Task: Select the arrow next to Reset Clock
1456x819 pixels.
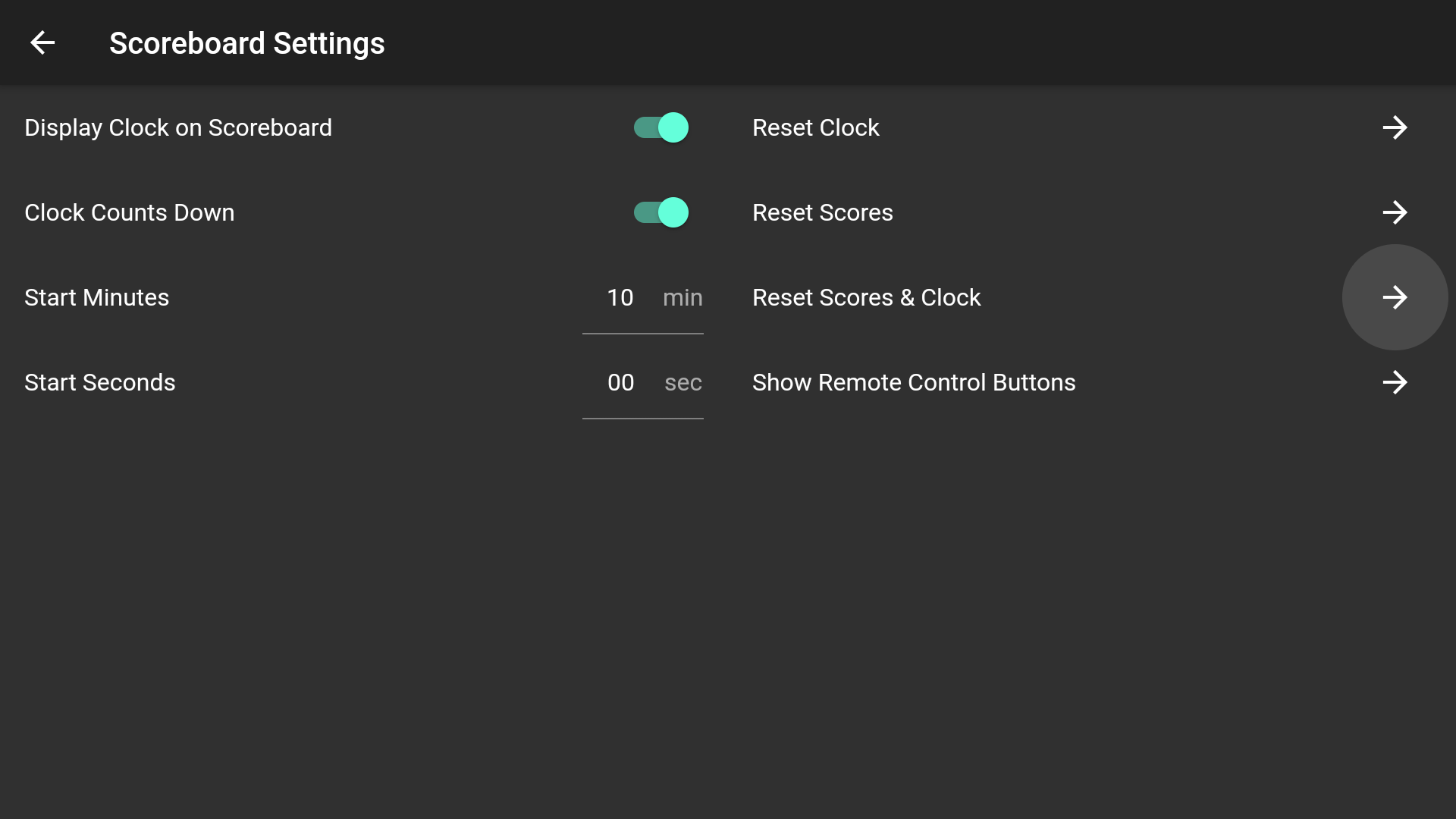Action: 1395,127
